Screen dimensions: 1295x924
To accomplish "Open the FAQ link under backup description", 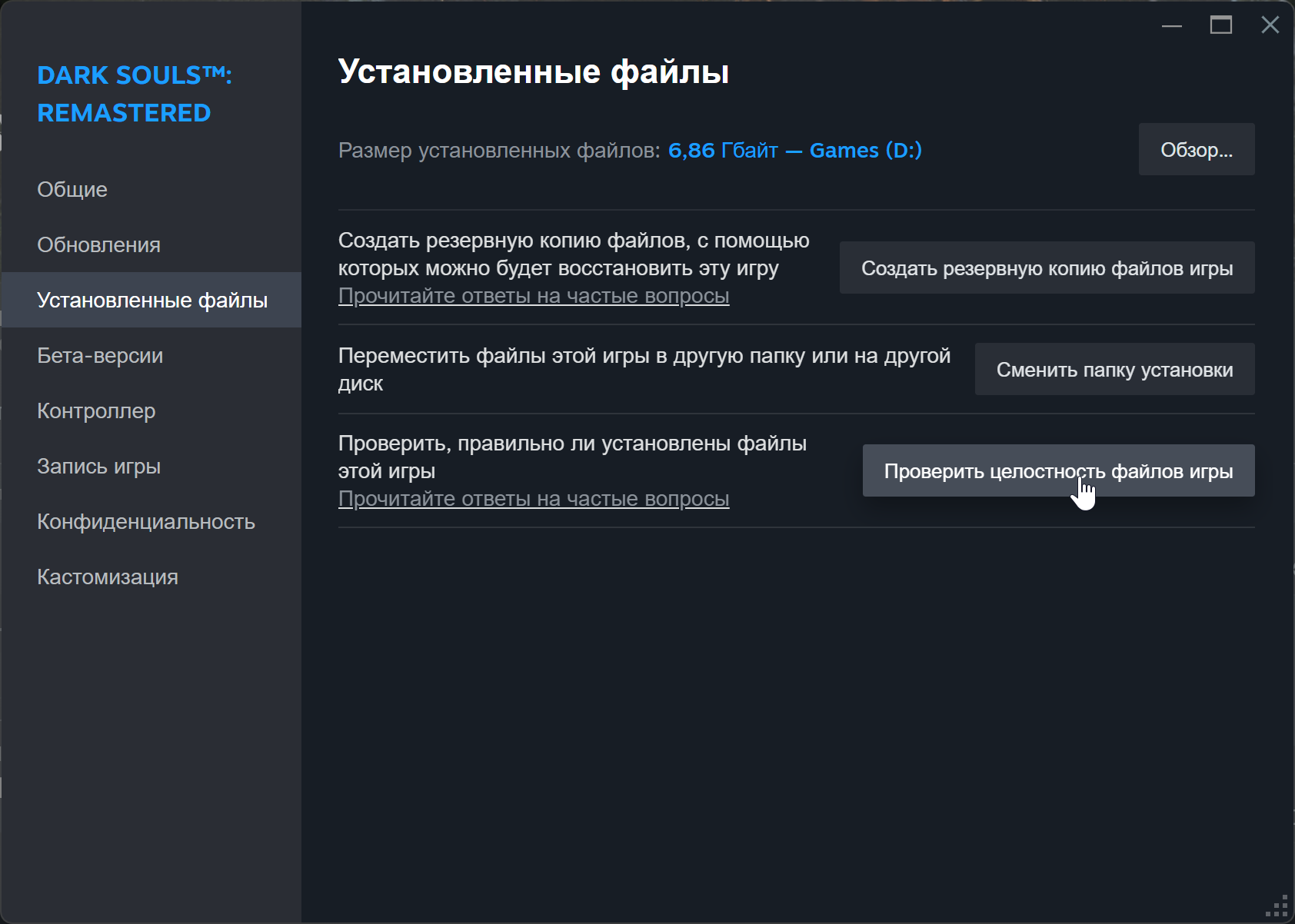I will point(534,296).
